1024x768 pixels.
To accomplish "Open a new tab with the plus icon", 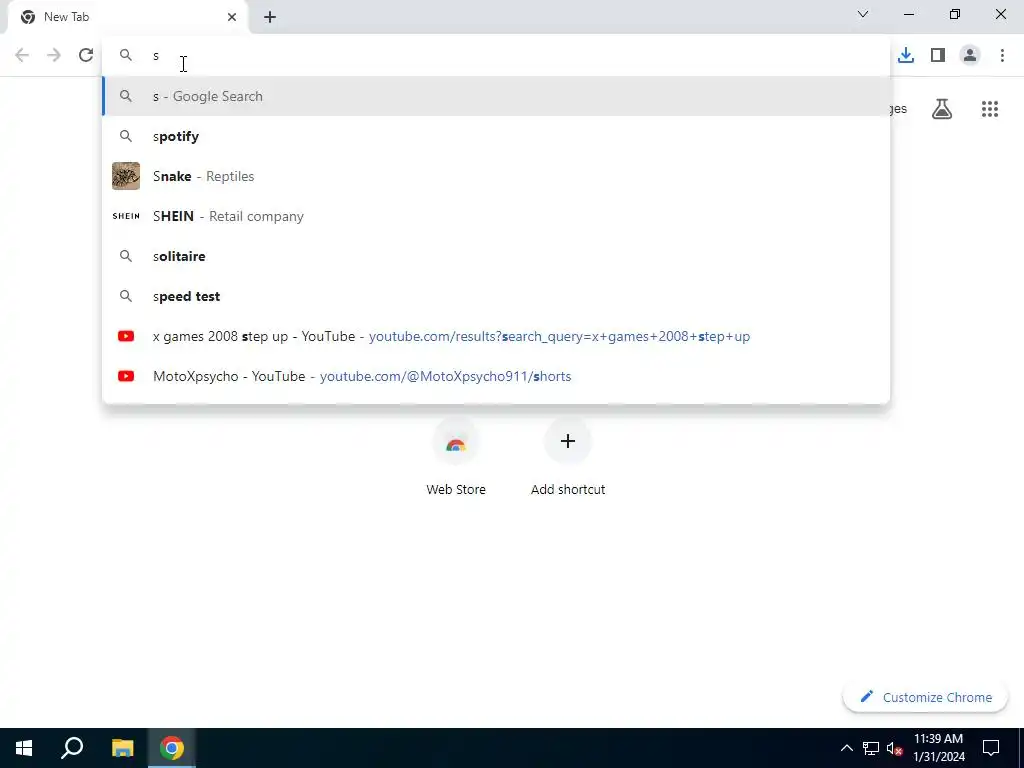I will (270, 17).
